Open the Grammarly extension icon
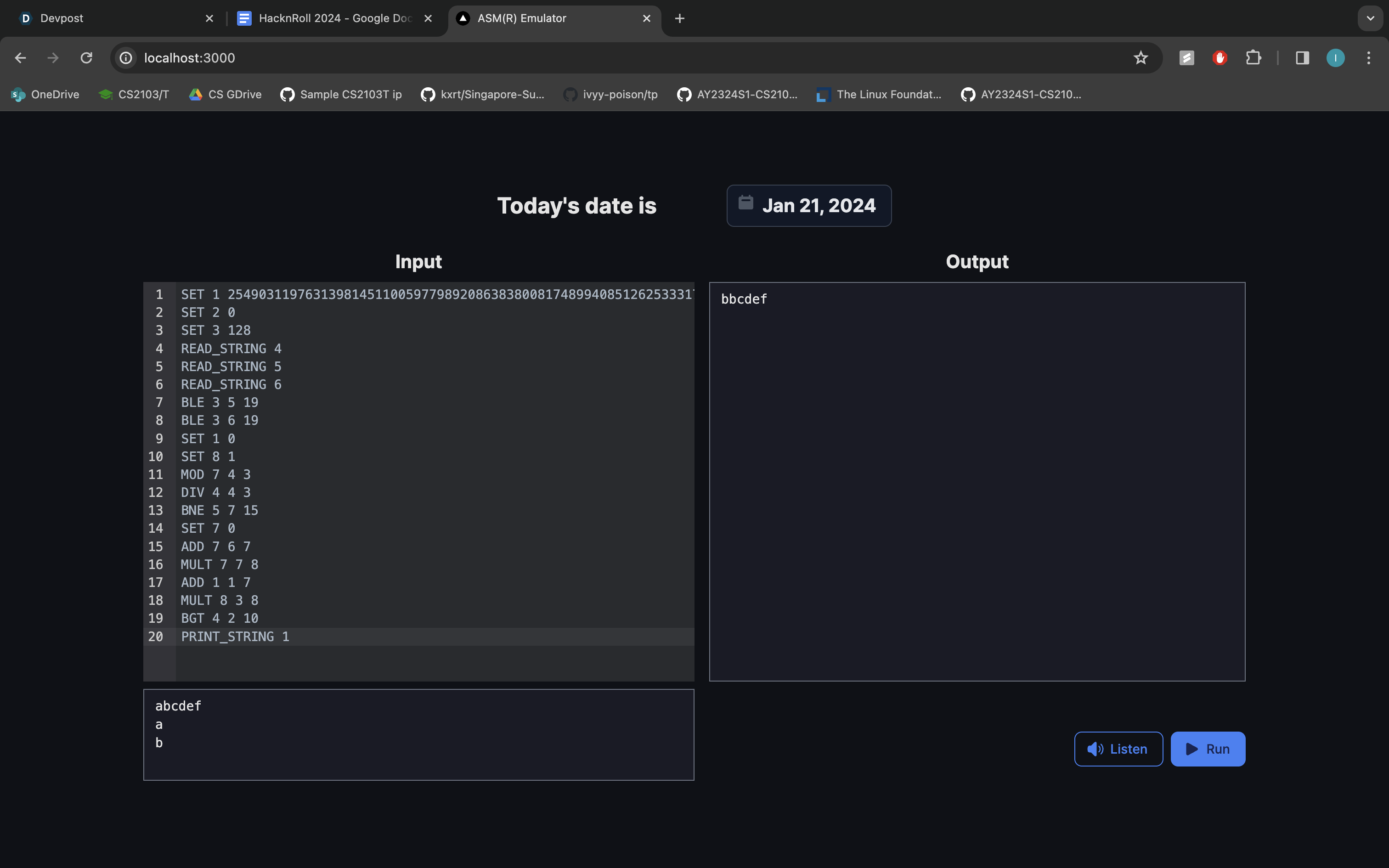The height and width of the screenshot is (868, 1389). [x=1186, y=57]
